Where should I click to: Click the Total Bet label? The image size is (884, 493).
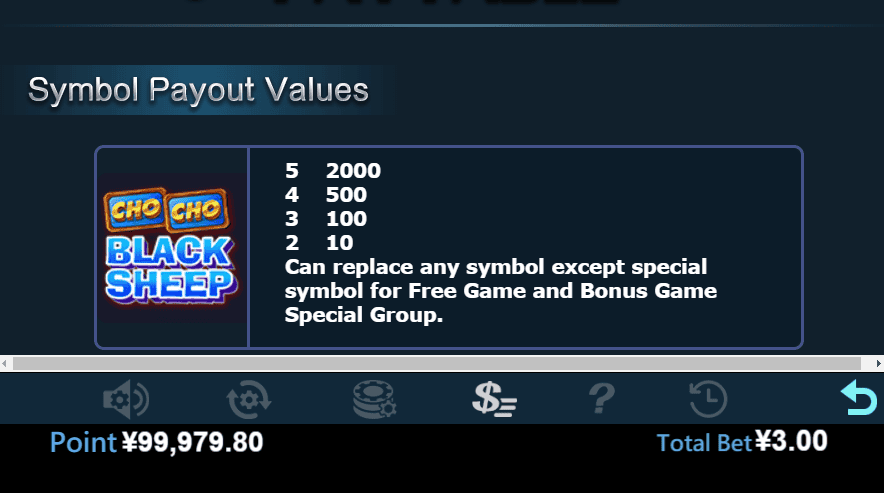(x=704, y=443)
